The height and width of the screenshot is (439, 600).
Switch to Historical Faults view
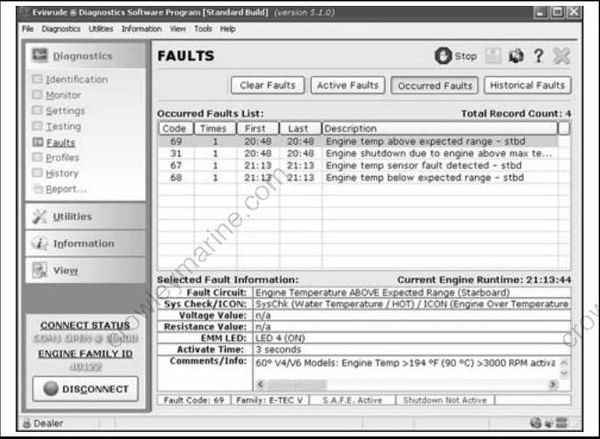pyautogui.click(x=527, y=86)
